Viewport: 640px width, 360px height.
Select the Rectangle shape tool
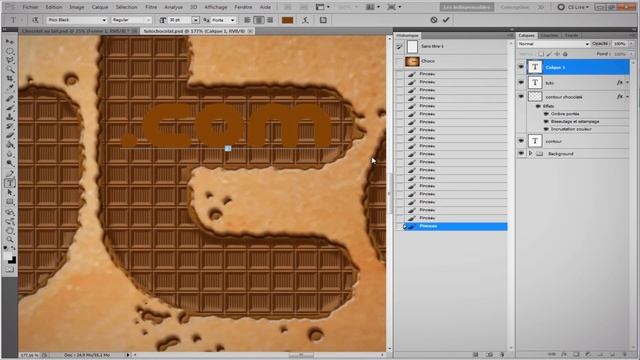tap(9, 202)
